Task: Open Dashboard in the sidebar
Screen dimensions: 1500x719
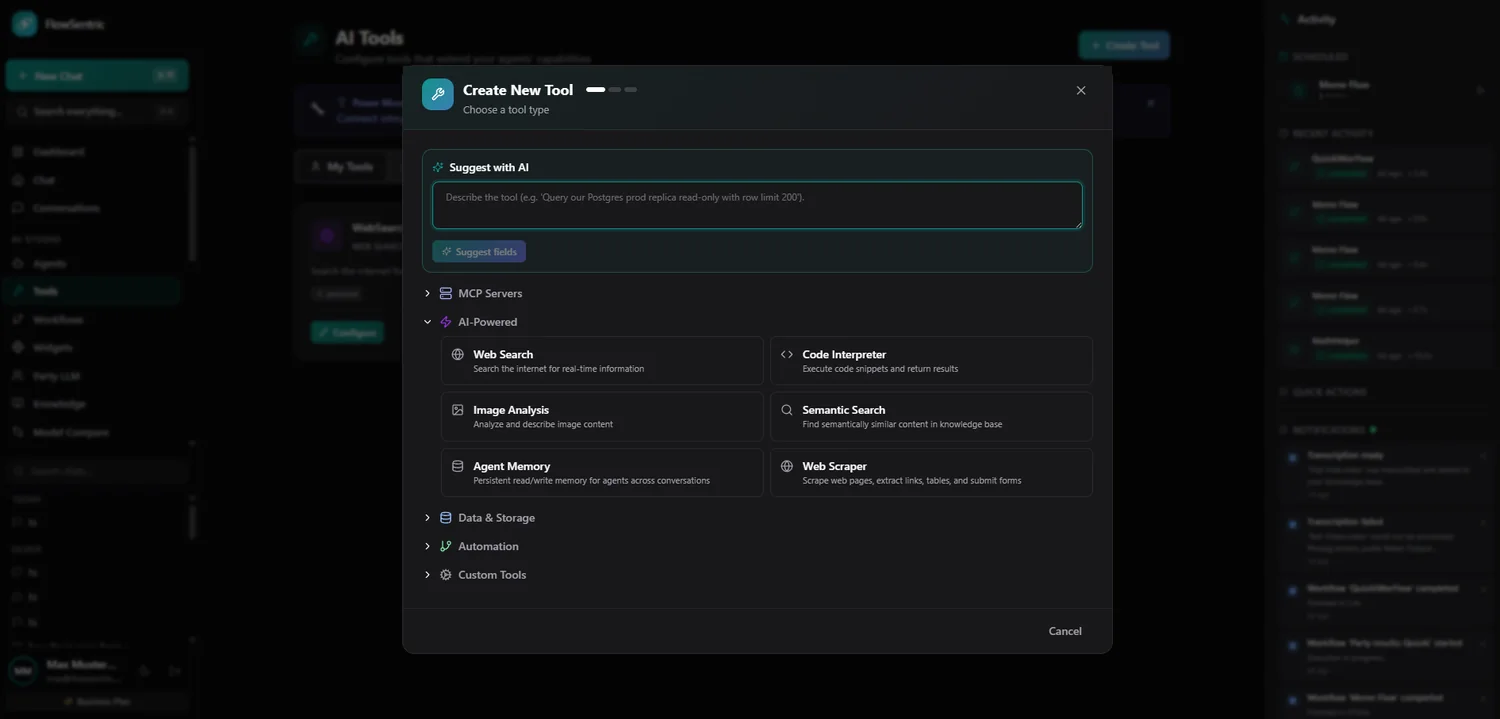Action: pos(92,152)
